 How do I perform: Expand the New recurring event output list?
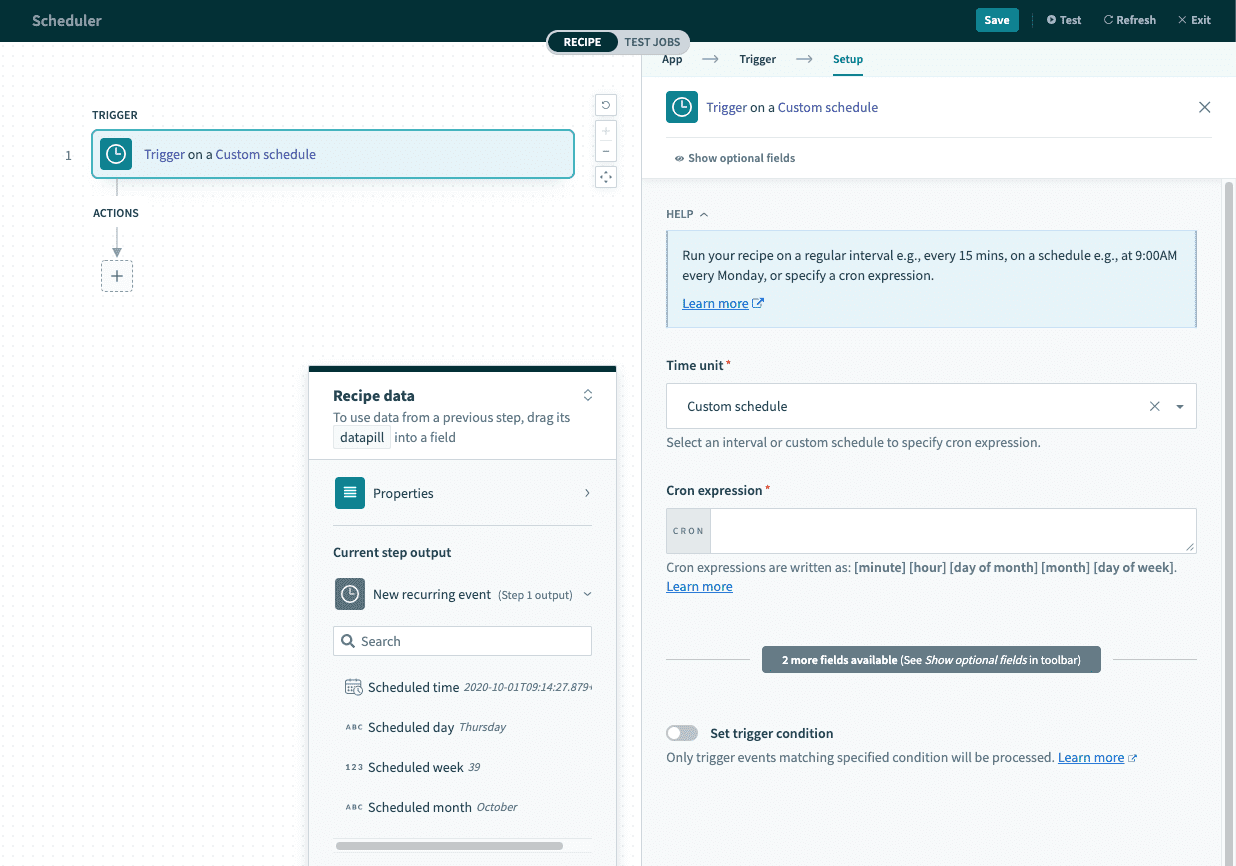588,593
